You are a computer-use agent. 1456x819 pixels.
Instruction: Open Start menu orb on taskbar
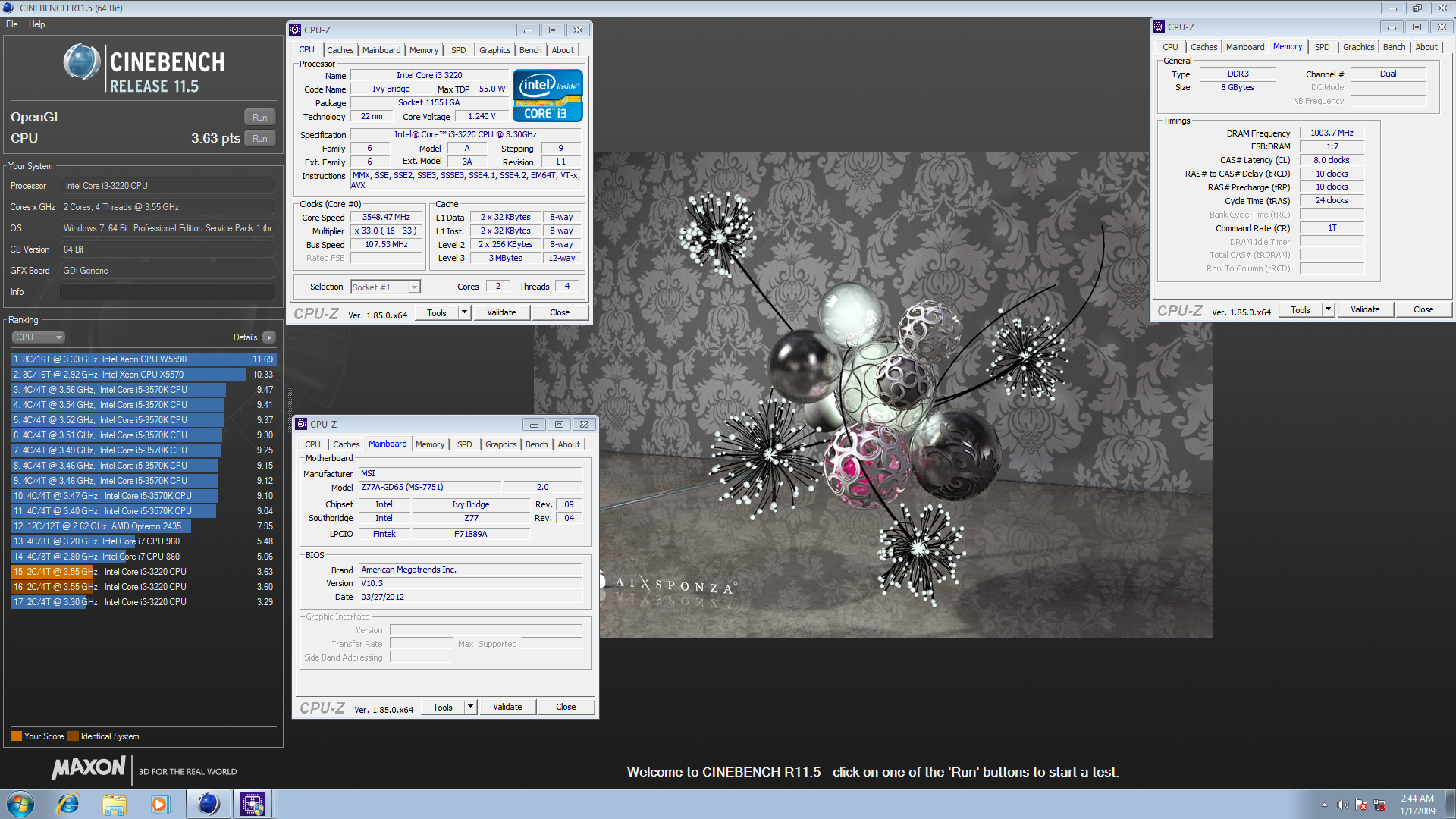point(20,804)
